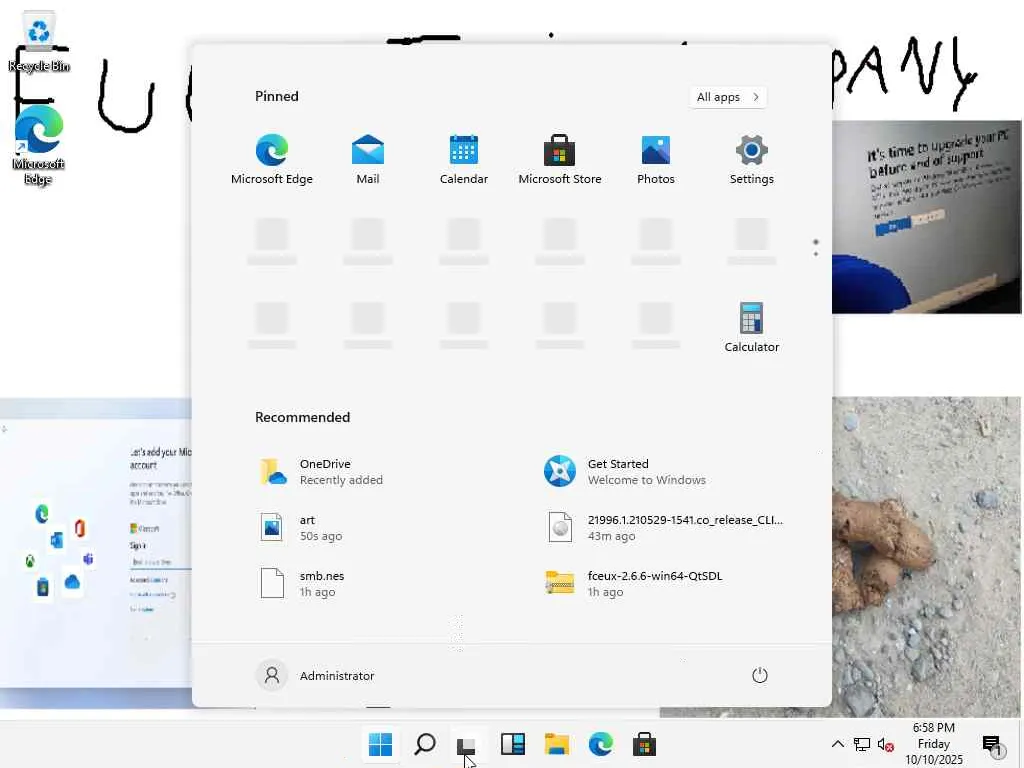Click the muted volume tray icon
The height and width of the screenshot is (768, 1024).
pyautogui.click(x=886, y=744)
